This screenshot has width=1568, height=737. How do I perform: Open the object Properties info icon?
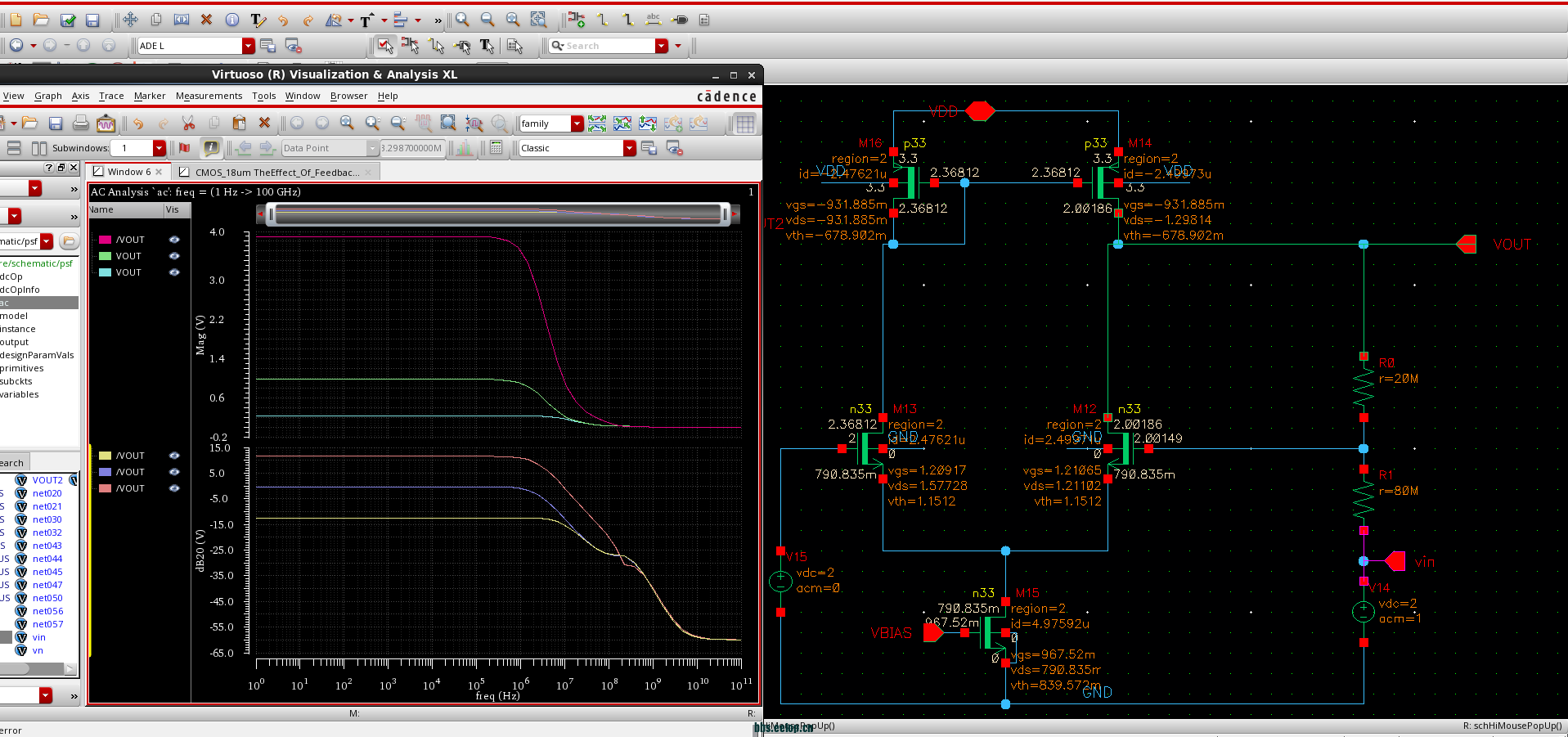(232, 20)
